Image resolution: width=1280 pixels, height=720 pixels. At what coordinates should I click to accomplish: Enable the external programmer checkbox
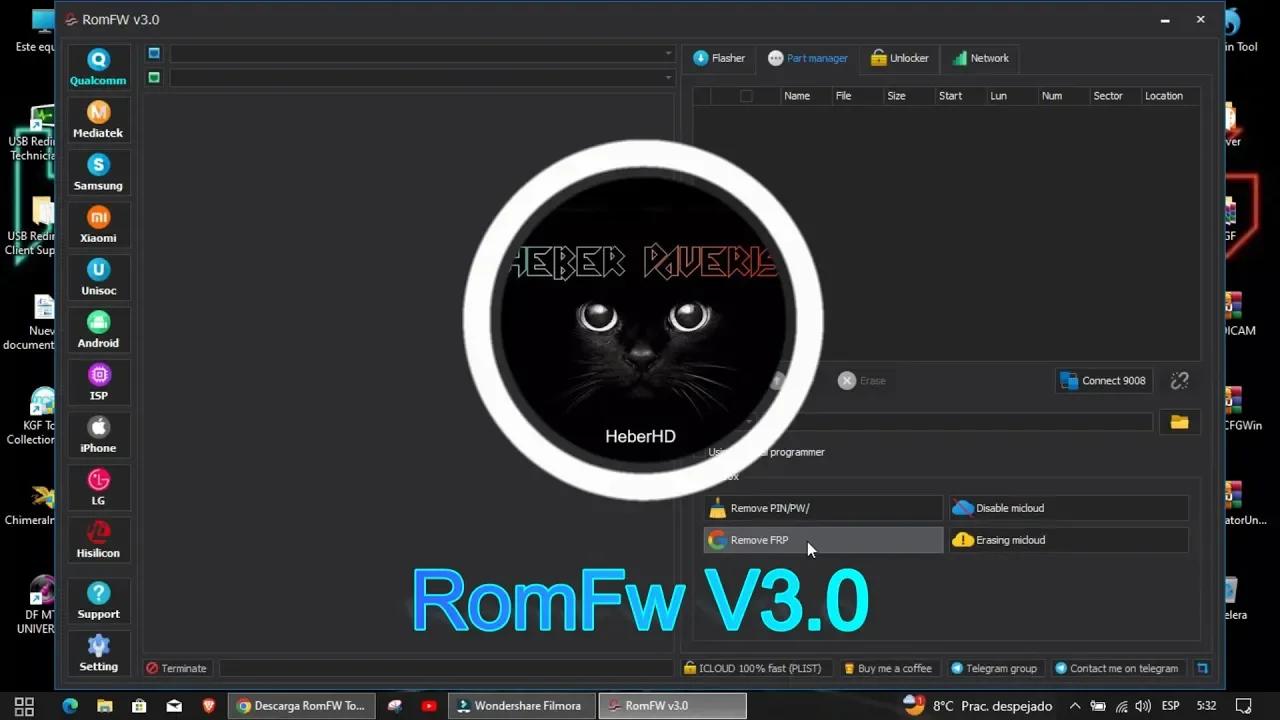702,452
